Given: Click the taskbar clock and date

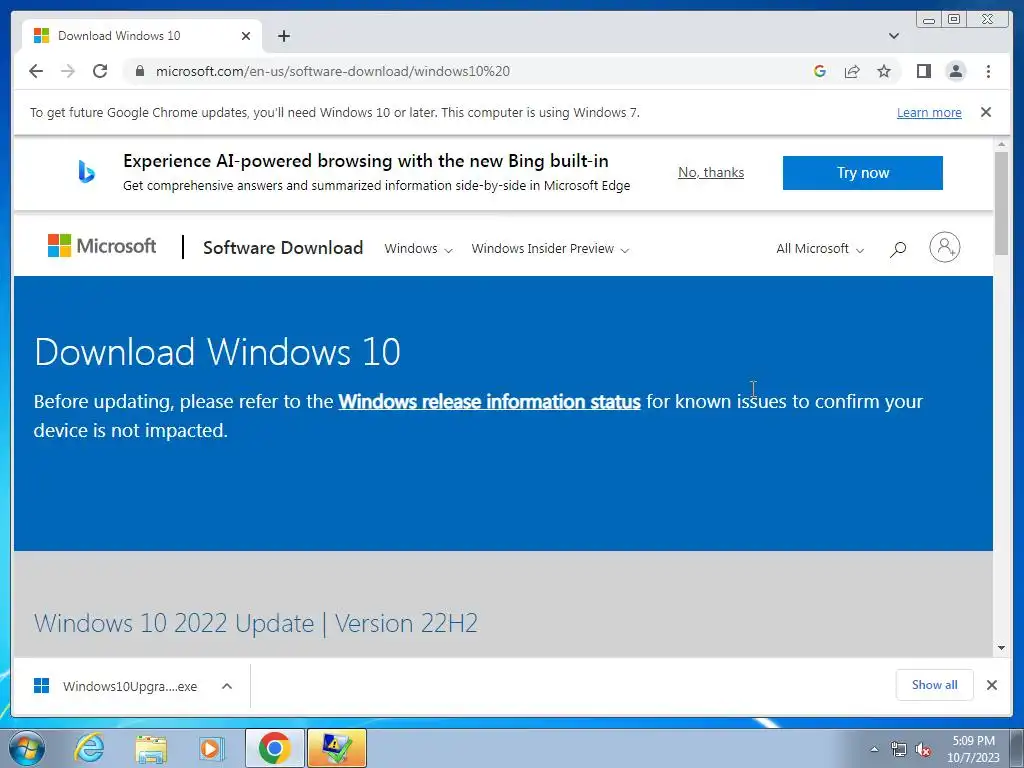Looking at the screenshot, I should click(x=973, y=749).
